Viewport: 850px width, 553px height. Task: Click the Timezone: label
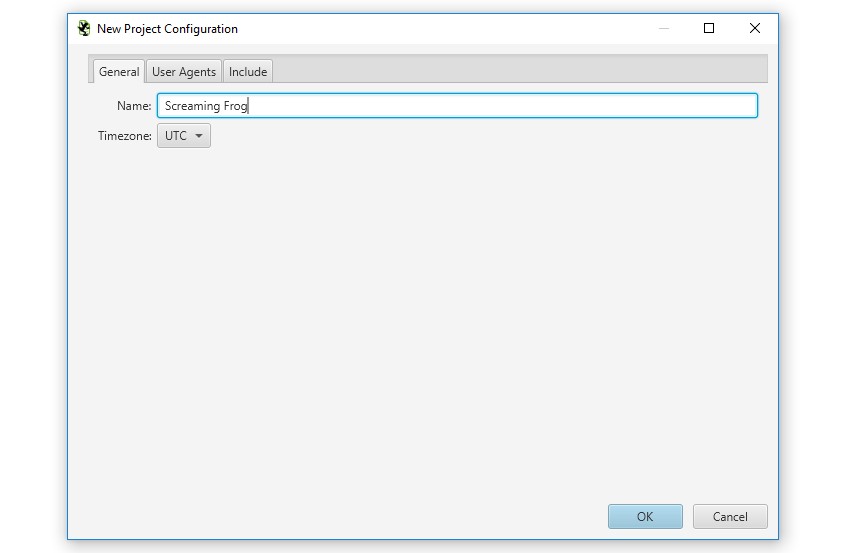click(125, 136)
